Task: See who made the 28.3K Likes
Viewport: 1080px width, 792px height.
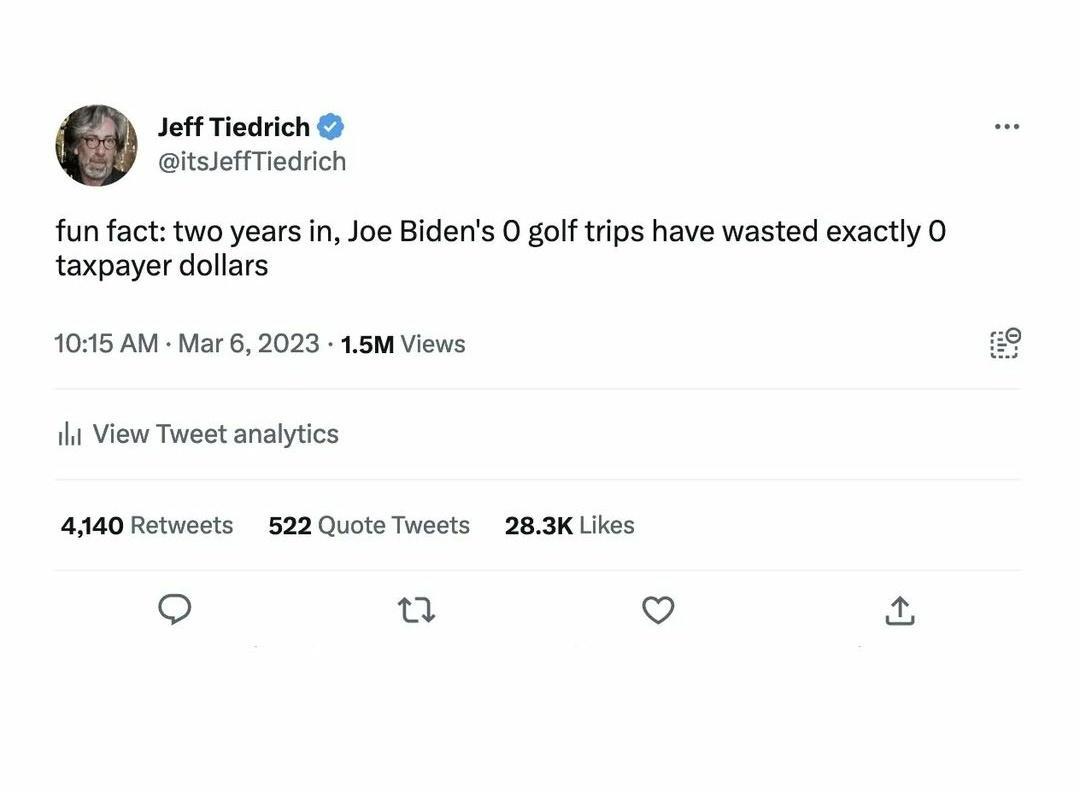Action: (x=569, y=524)
